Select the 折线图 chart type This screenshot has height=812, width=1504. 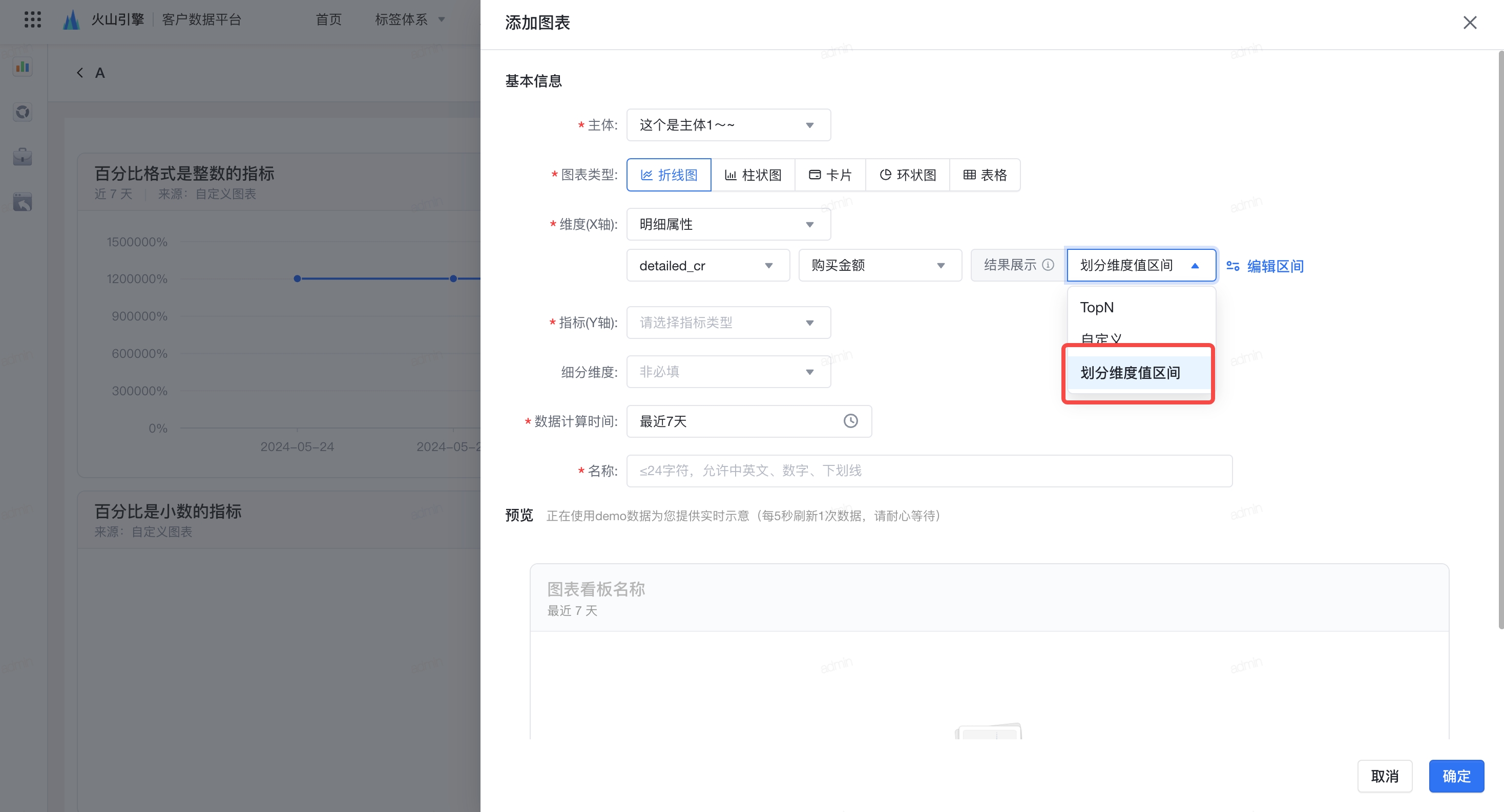coord(669,175)
